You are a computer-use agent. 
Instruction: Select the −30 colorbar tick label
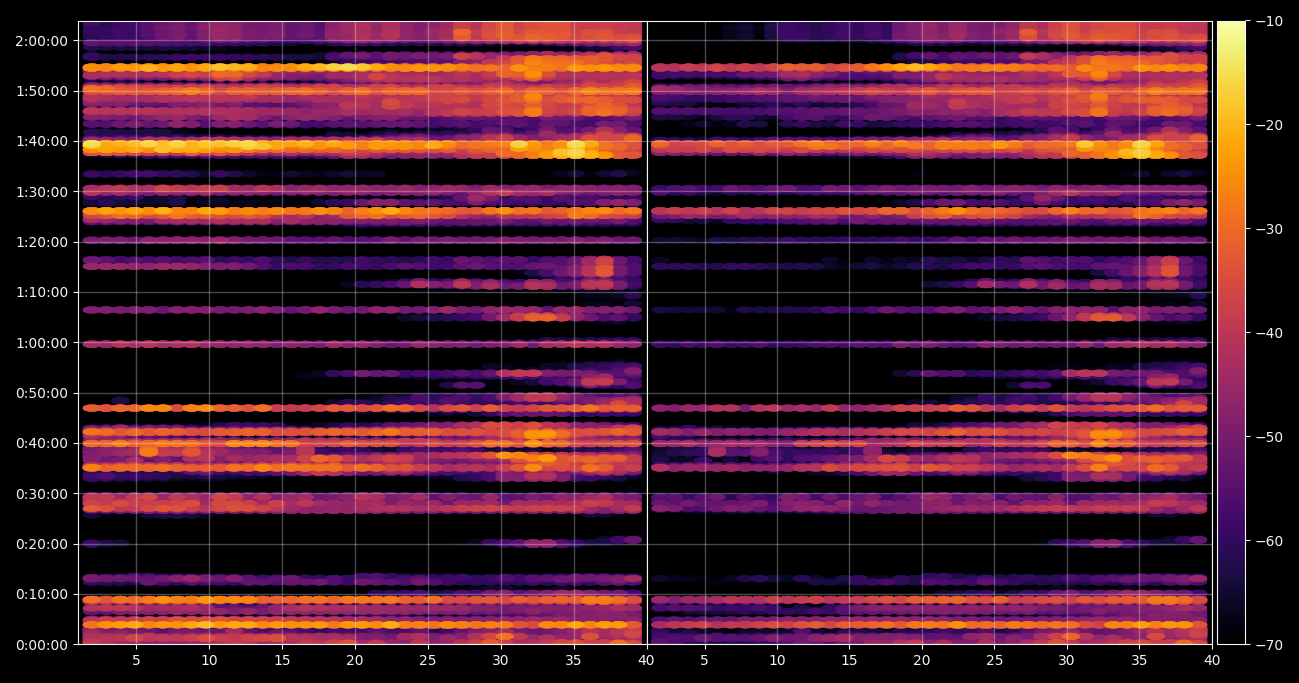pos(1269,229)
